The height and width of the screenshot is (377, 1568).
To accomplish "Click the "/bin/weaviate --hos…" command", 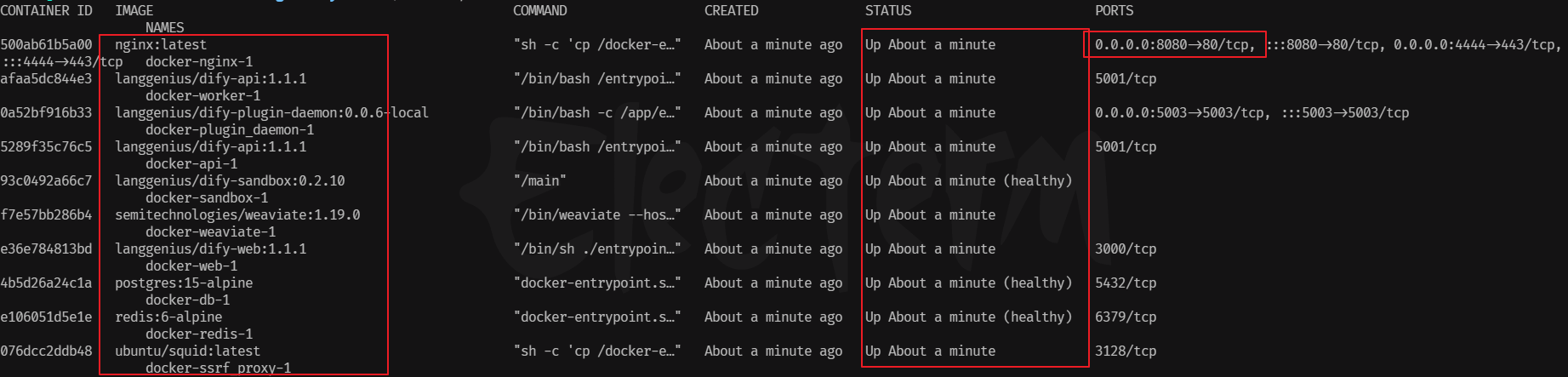I will 597,215.
